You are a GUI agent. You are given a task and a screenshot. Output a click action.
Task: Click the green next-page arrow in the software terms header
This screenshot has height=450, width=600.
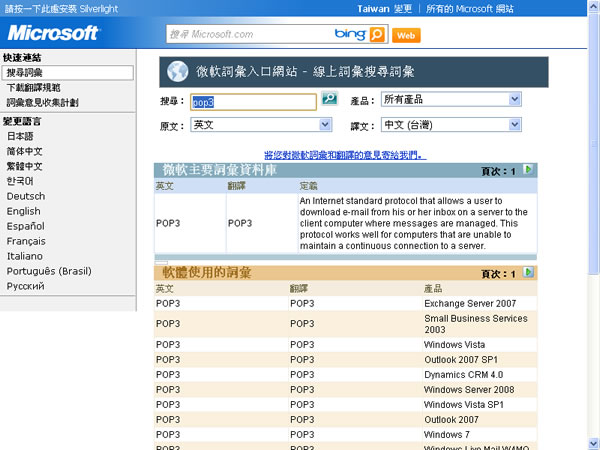[x=529, y=272]
